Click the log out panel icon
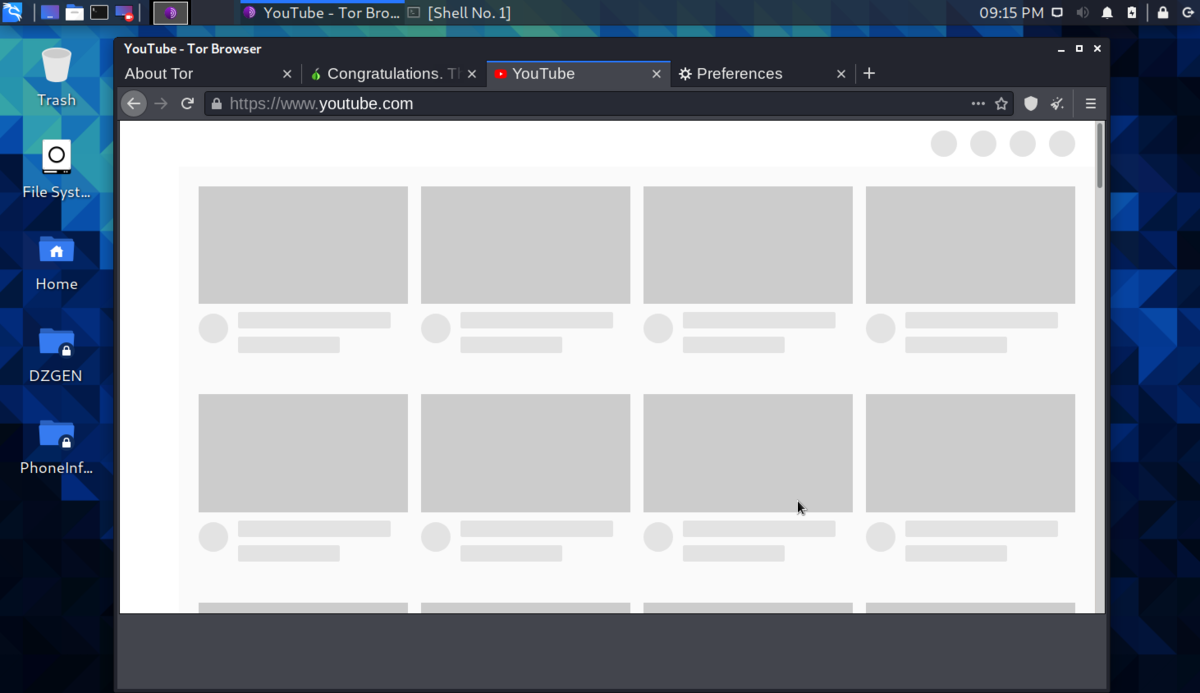The width and height of the screenshot is (1200, 693). point(1187,13)
